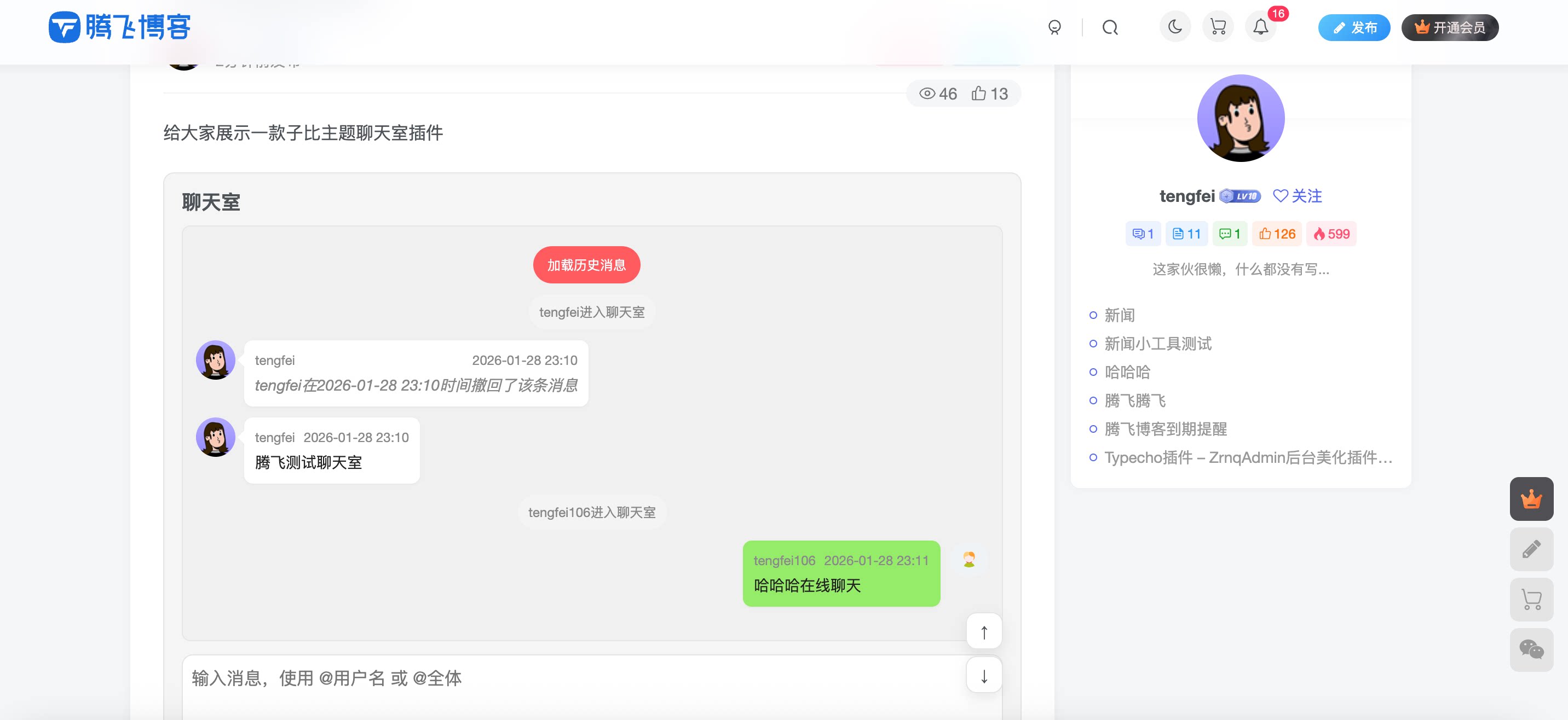Open the shopping cart in the header
This screenshot has height=720, width=1568.
1218,27
